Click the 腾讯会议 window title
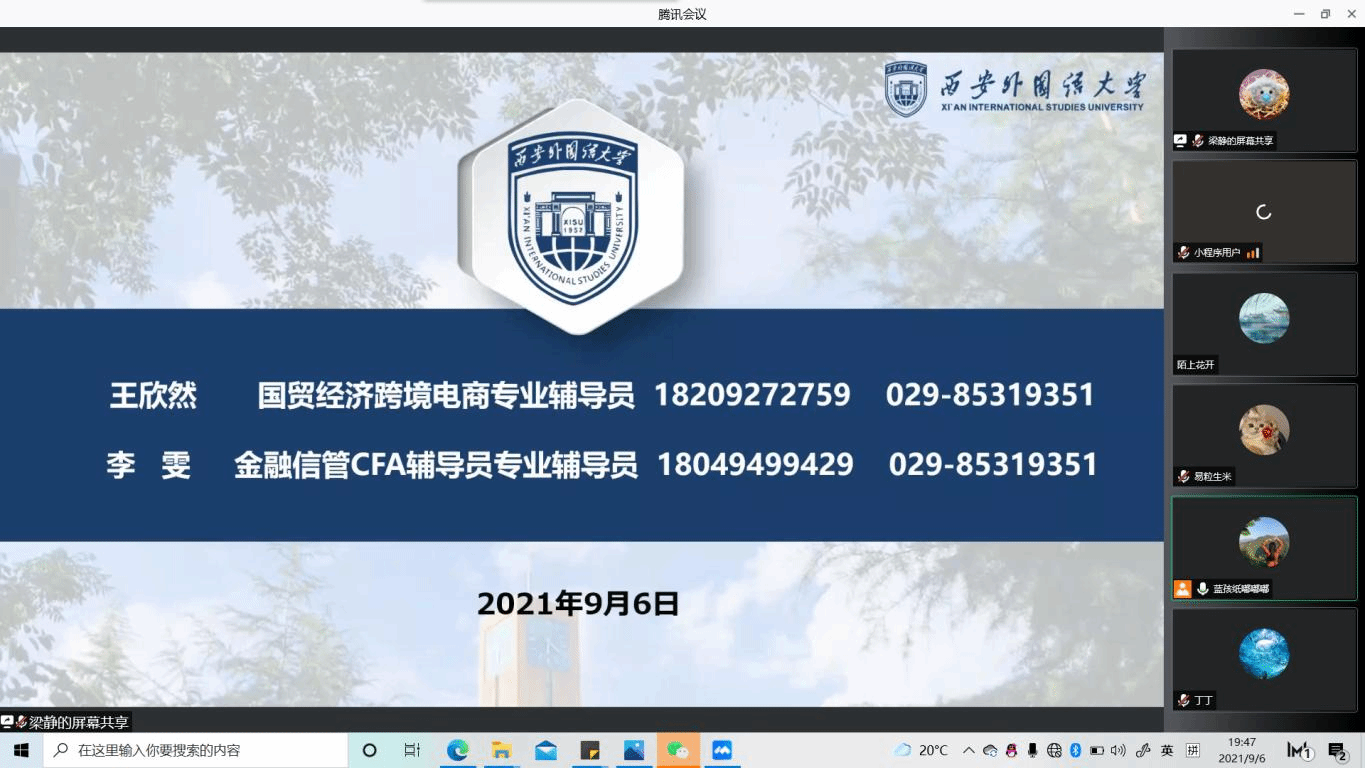This screenshot has width=1365, height=768. click(682, 14)
